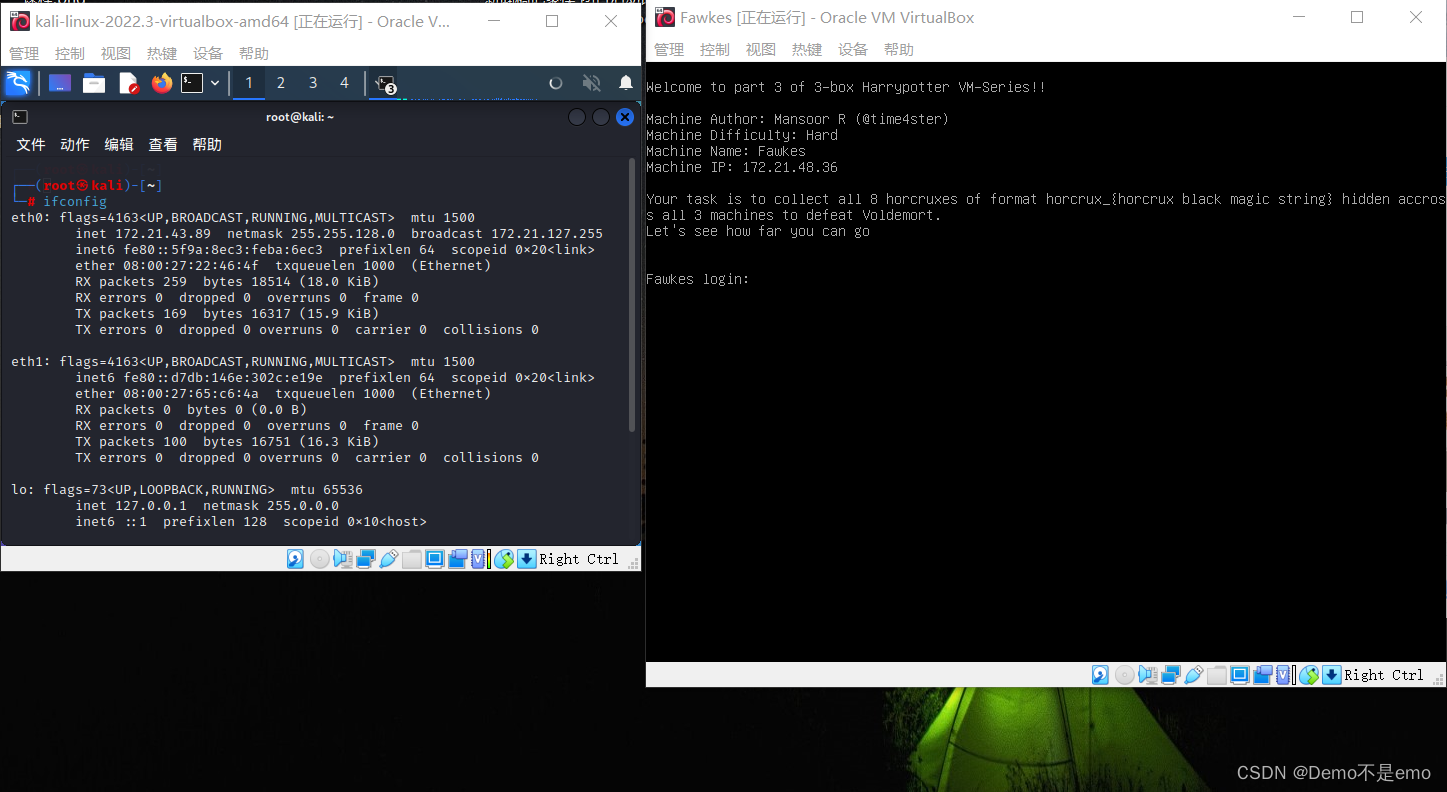Viewport: 1447px width, 792px height.
Task: Click audio indicator in Kali VM status bar
Action: 343,559
